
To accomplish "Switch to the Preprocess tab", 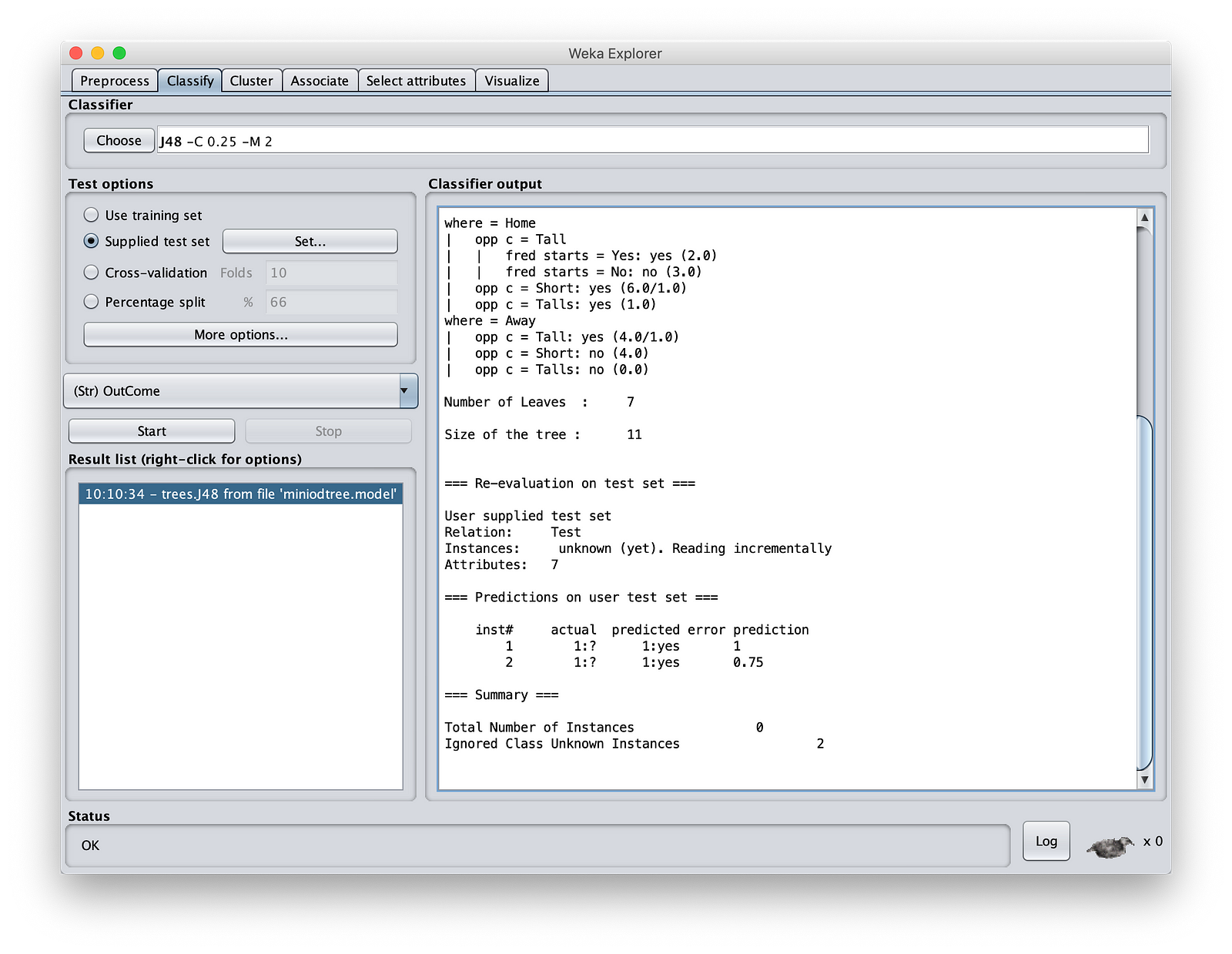I will tap(115, 81).
